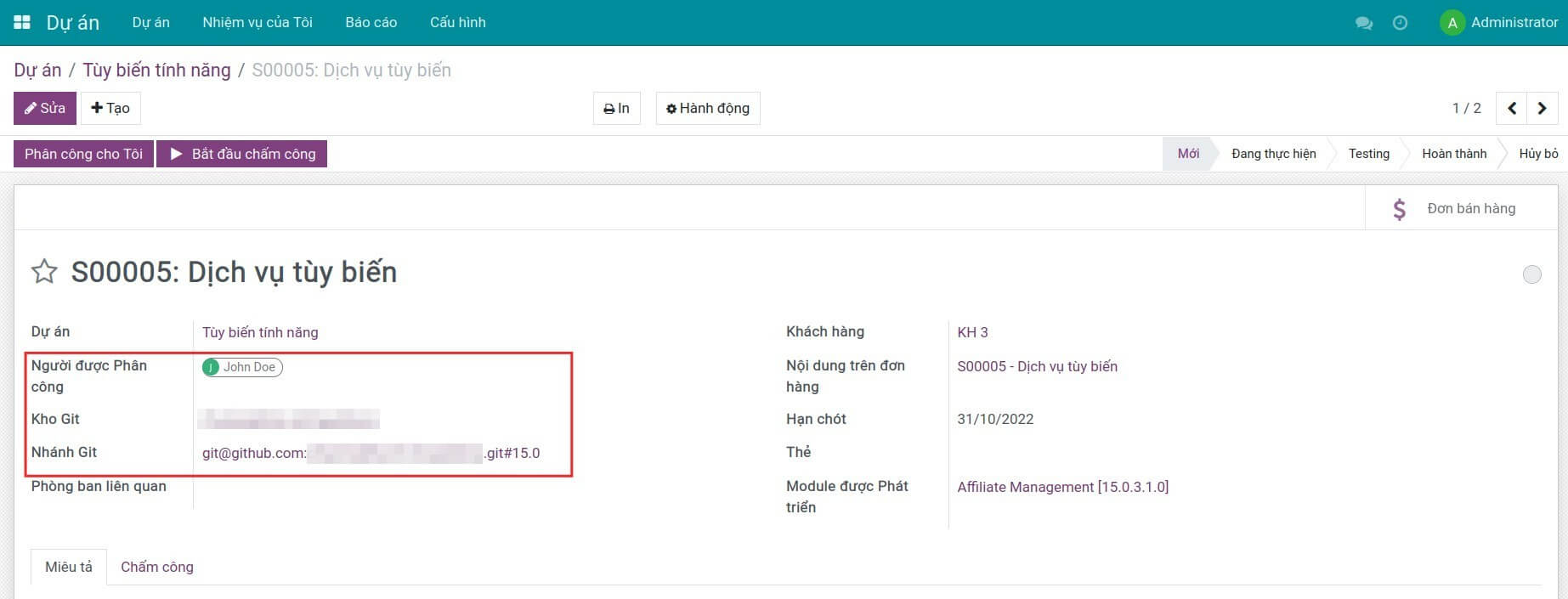This screenshot has height=599, width=1568.
Task: Set stage to Đang thực hiện
Action: tap(1273, 154)
